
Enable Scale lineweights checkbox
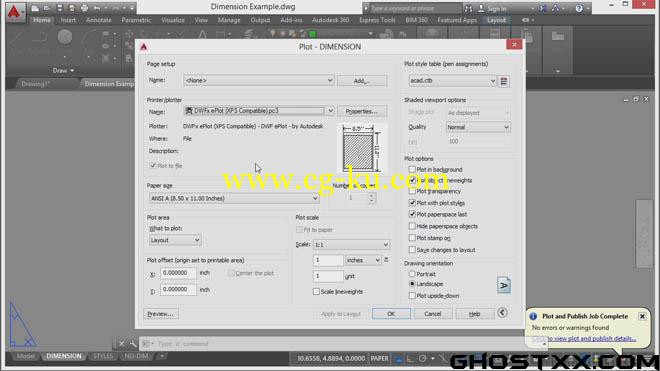pos(316,291)
